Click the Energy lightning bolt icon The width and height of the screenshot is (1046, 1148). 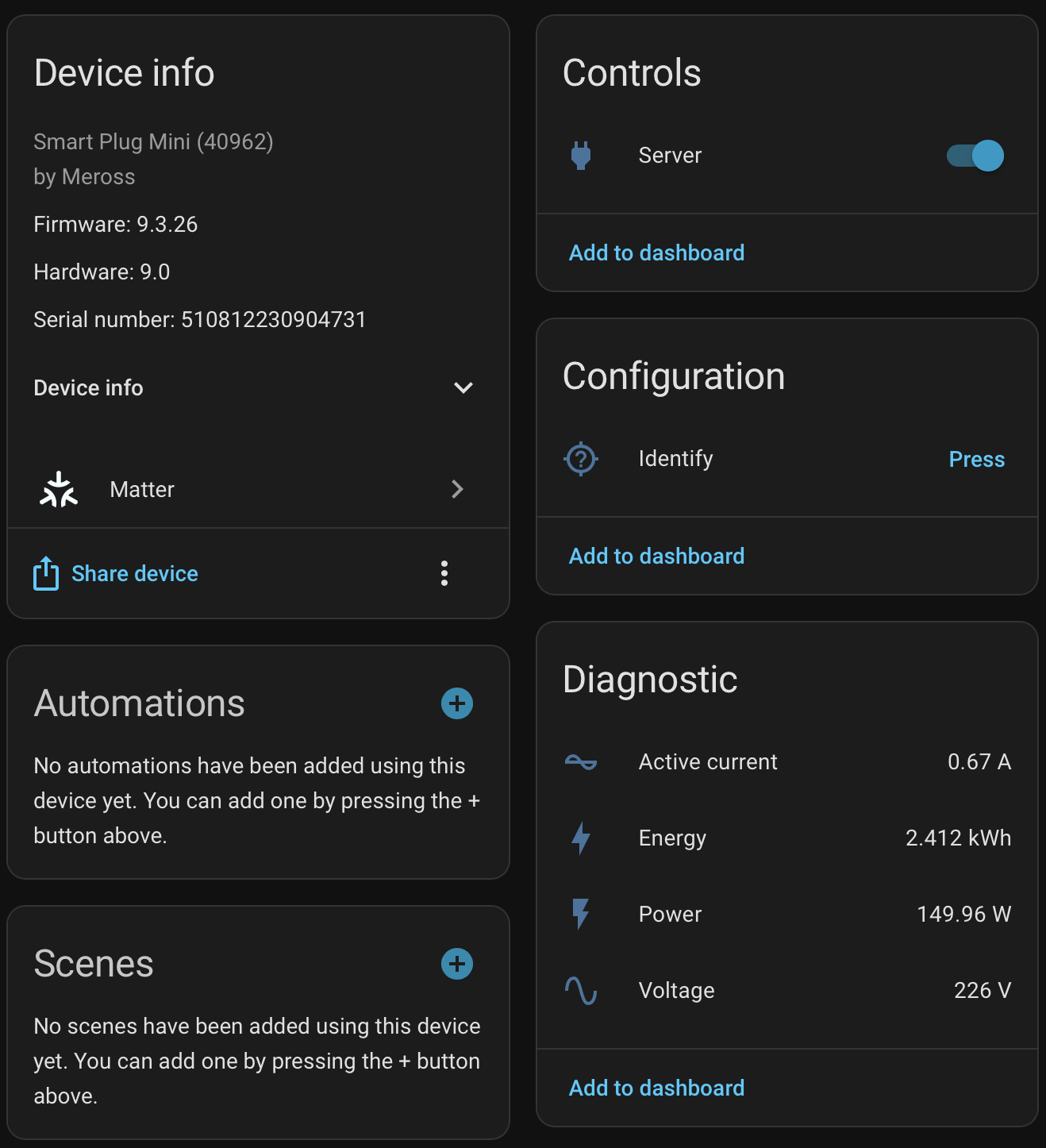click(x=581, y=838)
